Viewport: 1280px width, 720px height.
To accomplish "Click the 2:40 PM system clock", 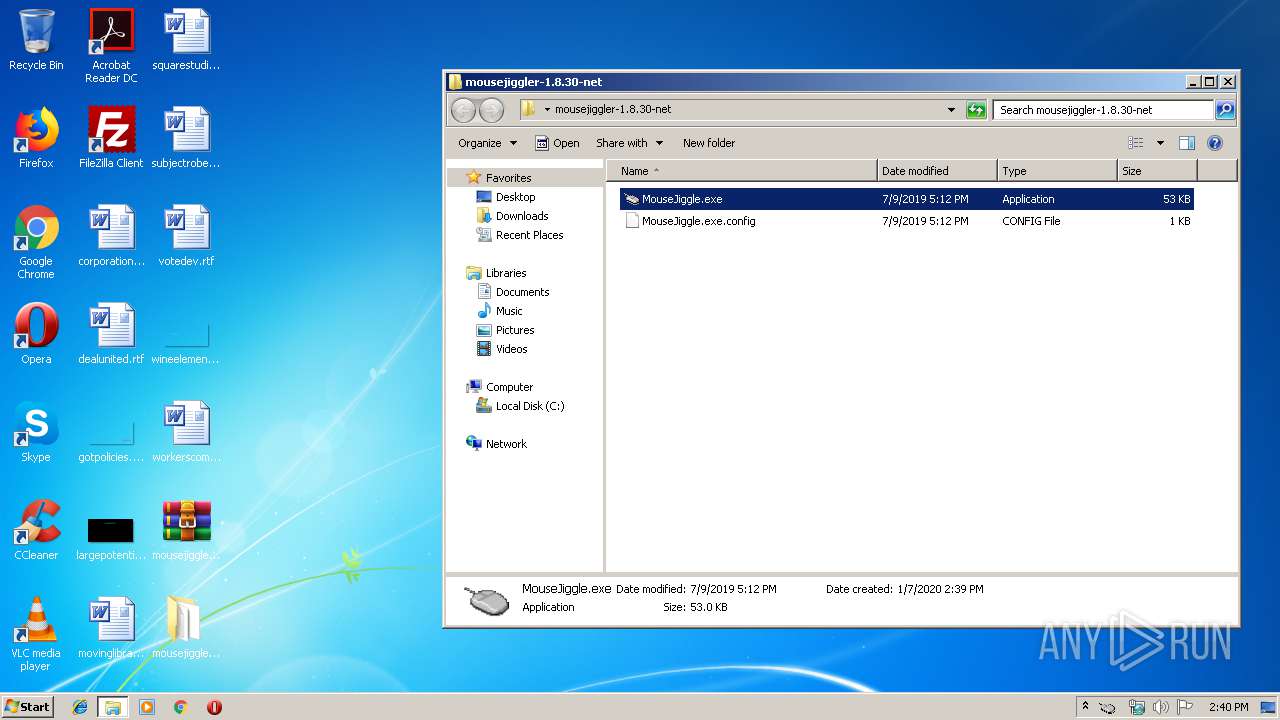I will click(1228, 707).
